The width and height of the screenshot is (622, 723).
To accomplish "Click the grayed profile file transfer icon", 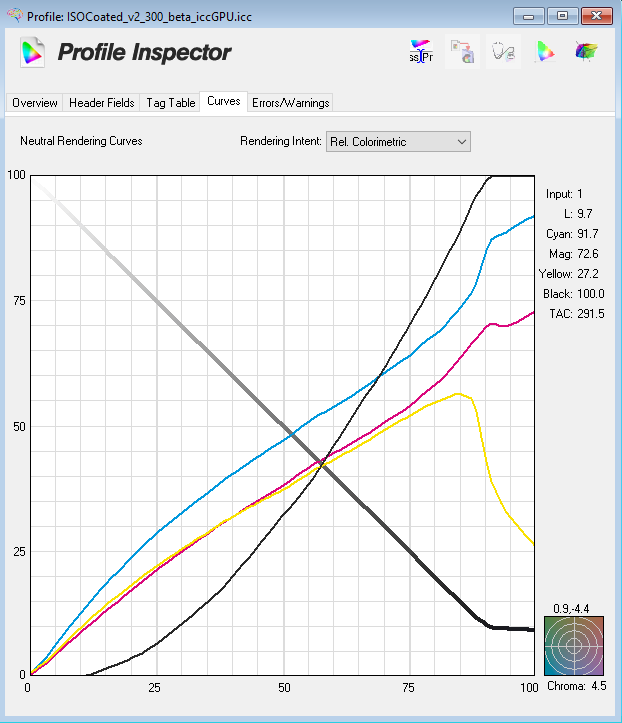I will 462,51.
